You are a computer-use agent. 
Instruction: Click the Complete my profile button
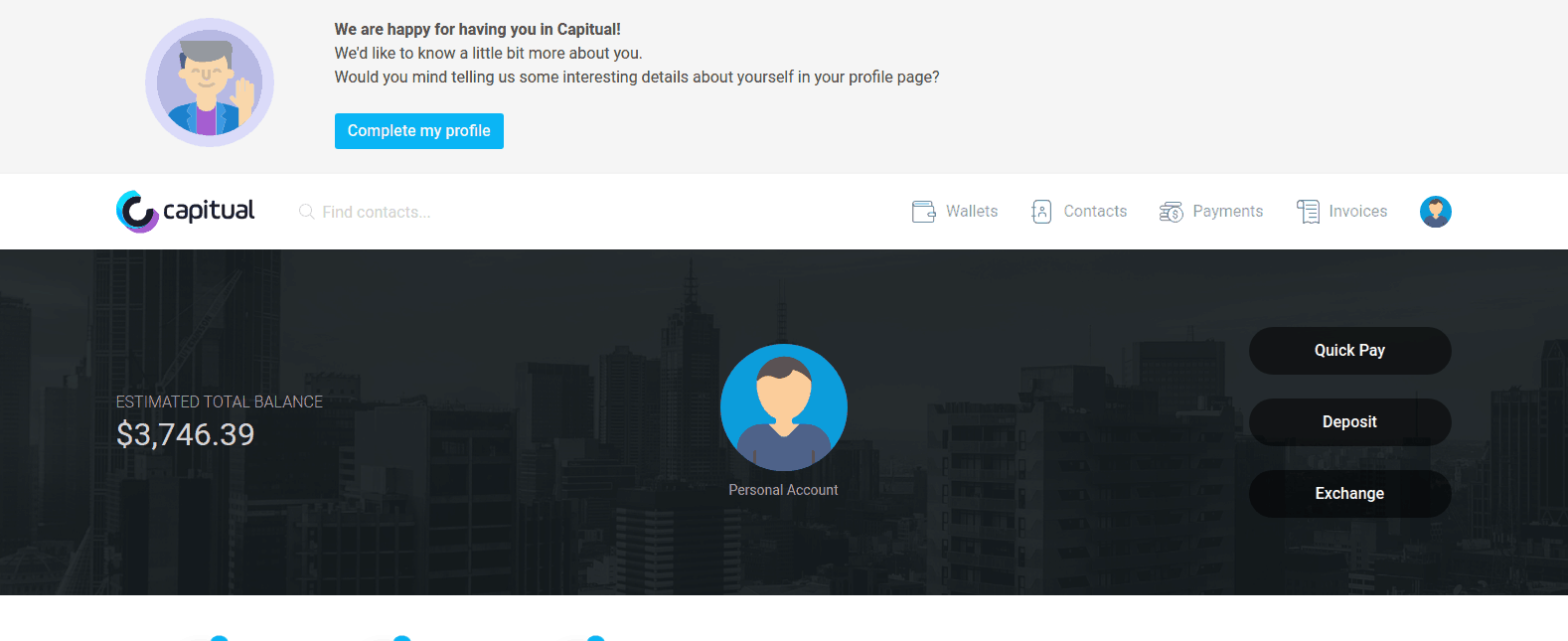(x=419, y=131)
